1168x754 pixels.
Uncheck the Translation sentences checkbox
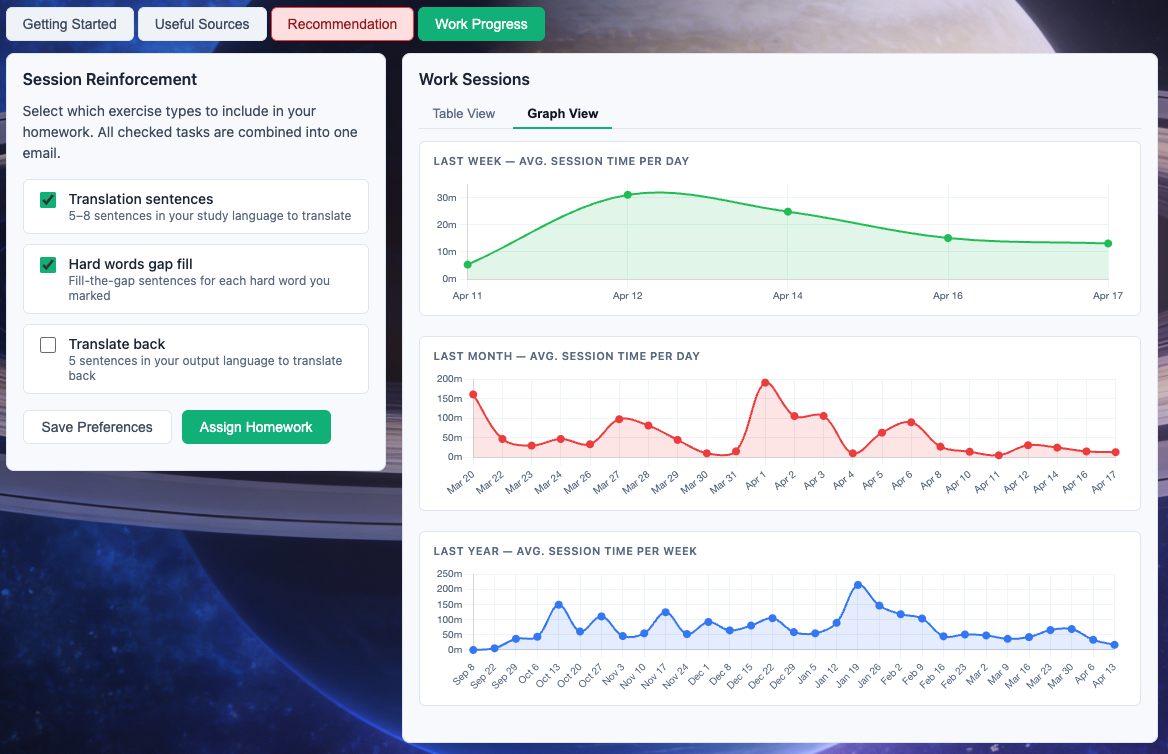tap(48, 200)
